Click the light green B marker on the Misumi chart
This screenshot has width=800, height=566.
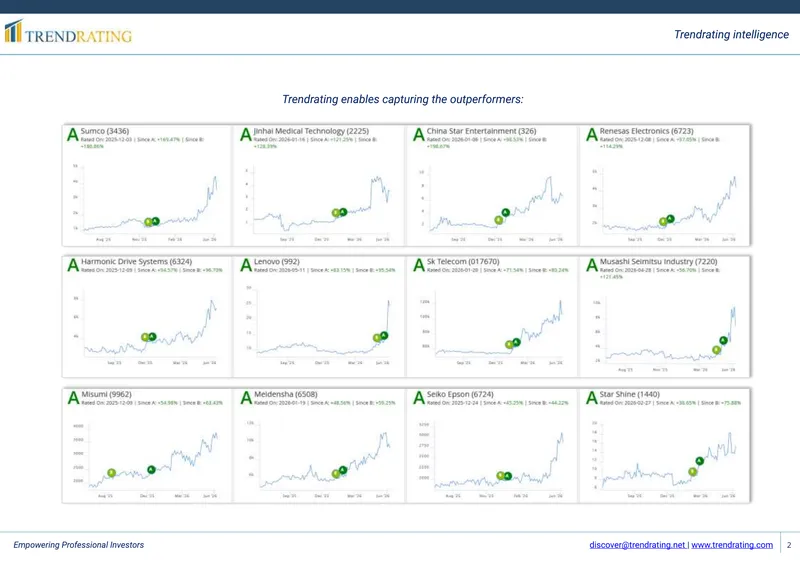(x=112, y=473)
